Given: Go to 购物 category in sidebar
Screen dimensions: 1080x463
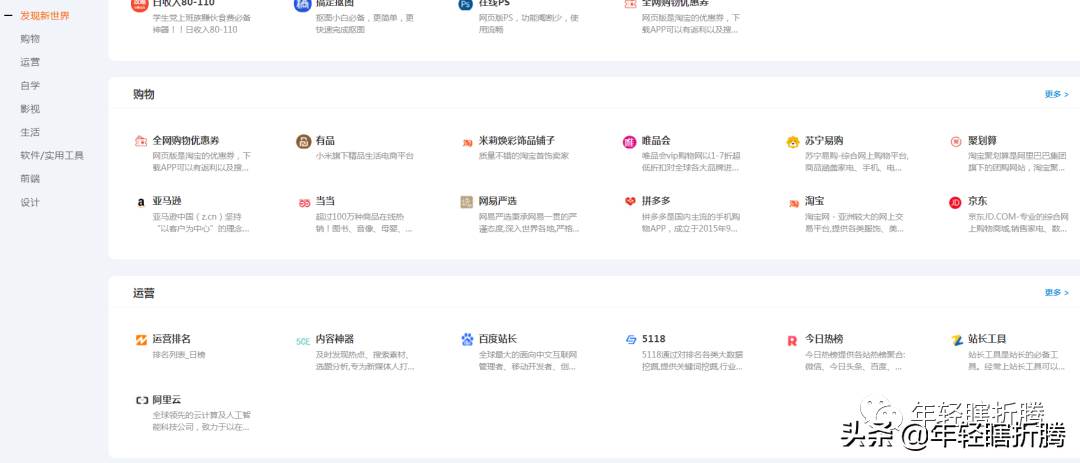Looking at the screenshot, I should 30,39.
